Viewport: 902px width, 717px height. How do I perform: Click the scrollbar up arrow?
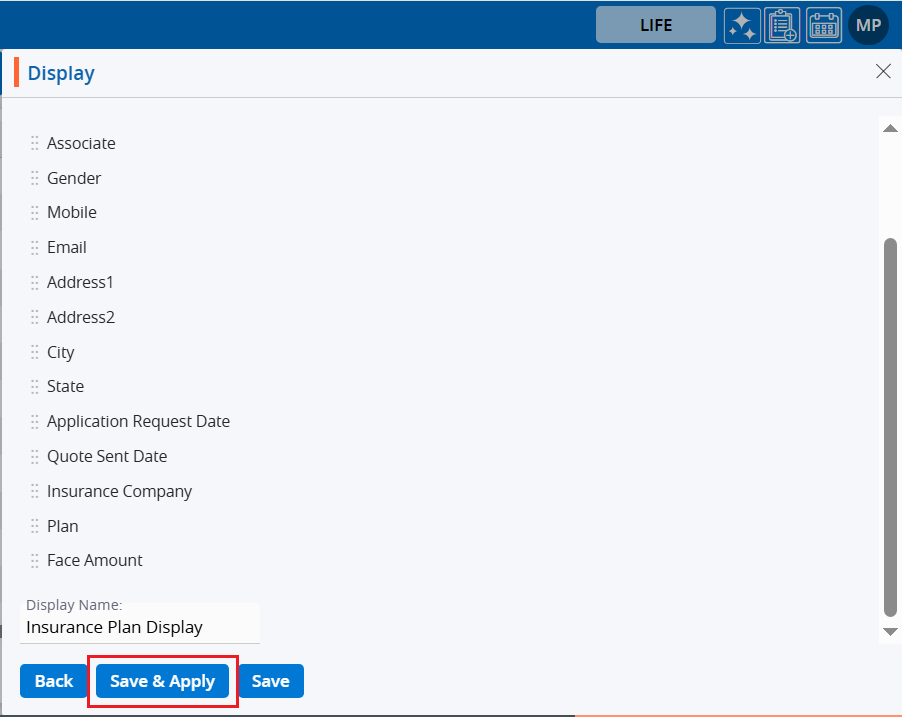pyautogui.click(x=890, y=127)
